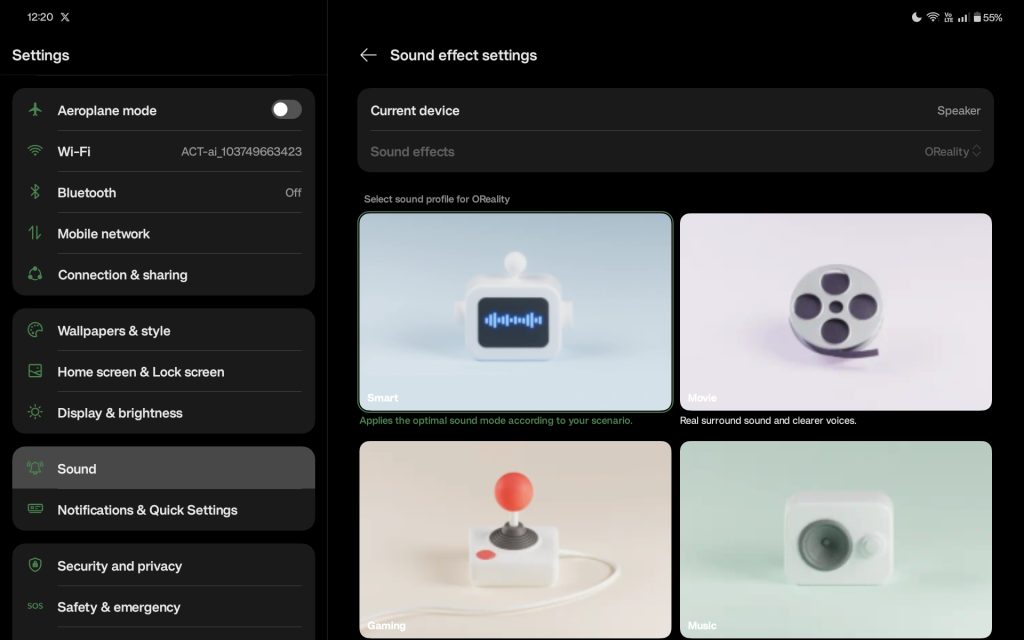This screenshot has height=640, width=1024.
Task: Click the Security and privacy shield icon
Action: [36, 565]
